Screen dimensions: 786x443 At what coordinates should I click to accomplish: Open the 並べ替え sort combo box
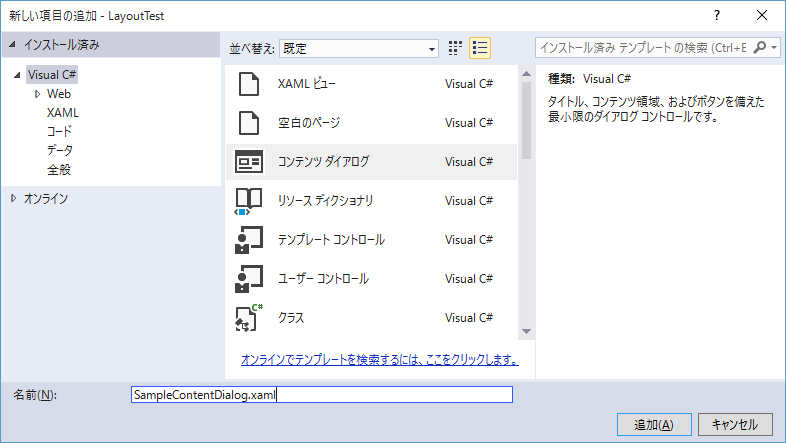click(x=359, y=49)
